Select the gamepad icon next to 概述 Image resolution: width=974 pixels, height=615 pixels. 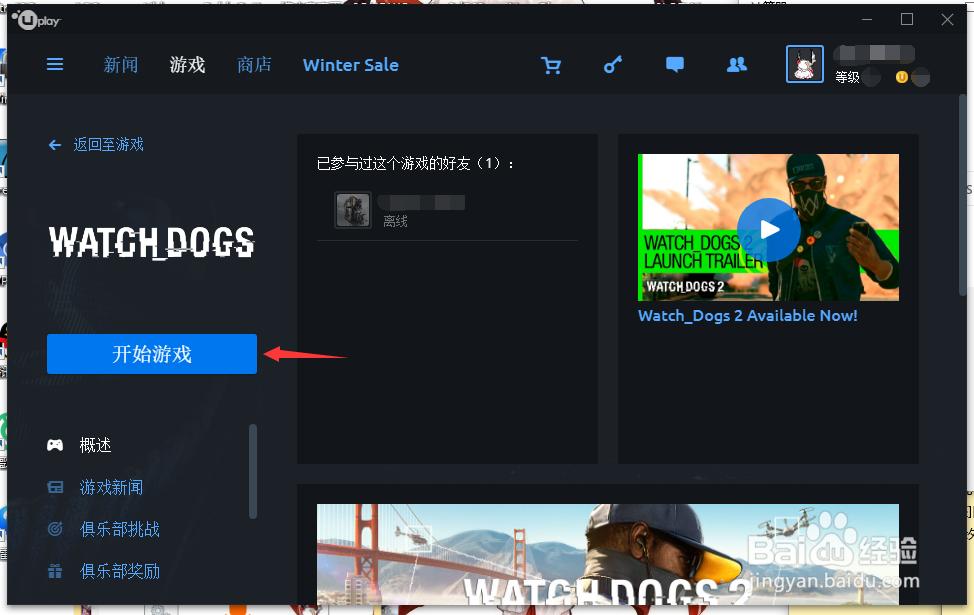(x=55, y=445)
